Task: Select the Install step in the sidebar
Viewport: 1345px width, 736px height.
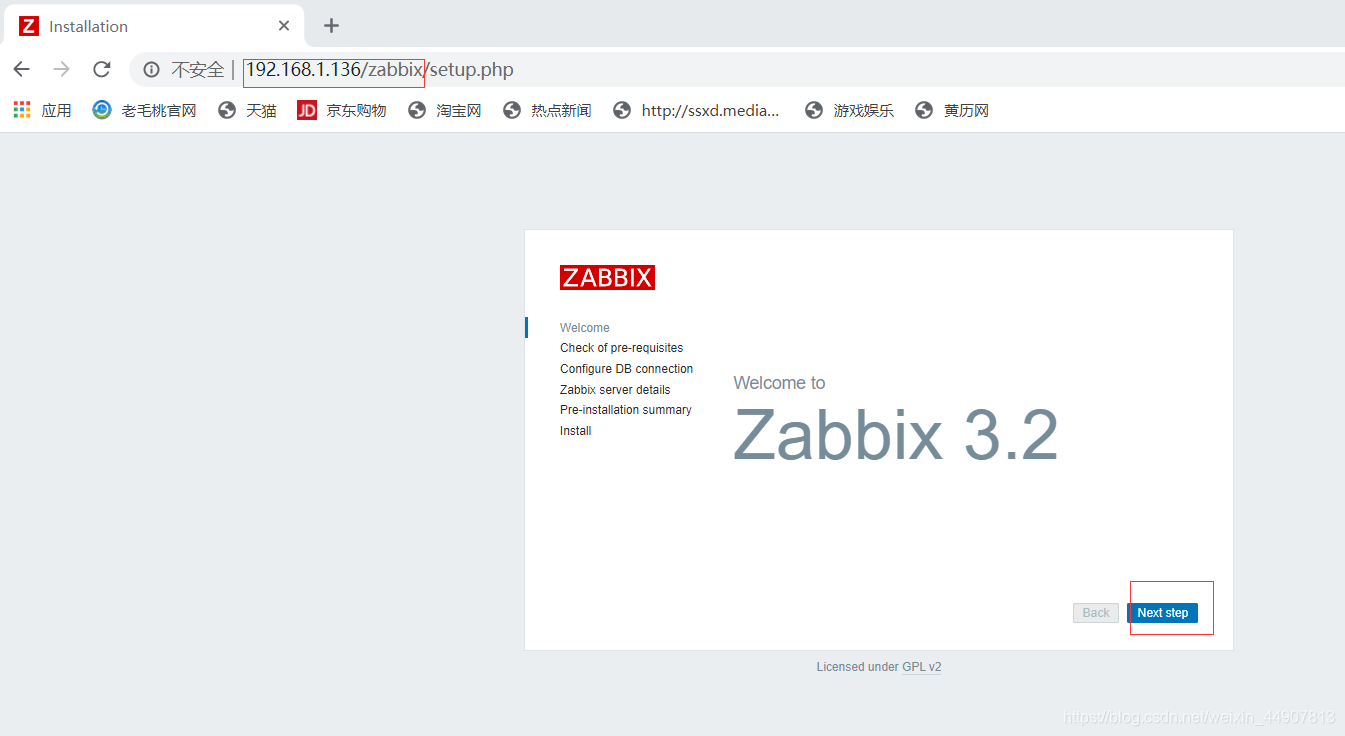Action: [575, 431]
